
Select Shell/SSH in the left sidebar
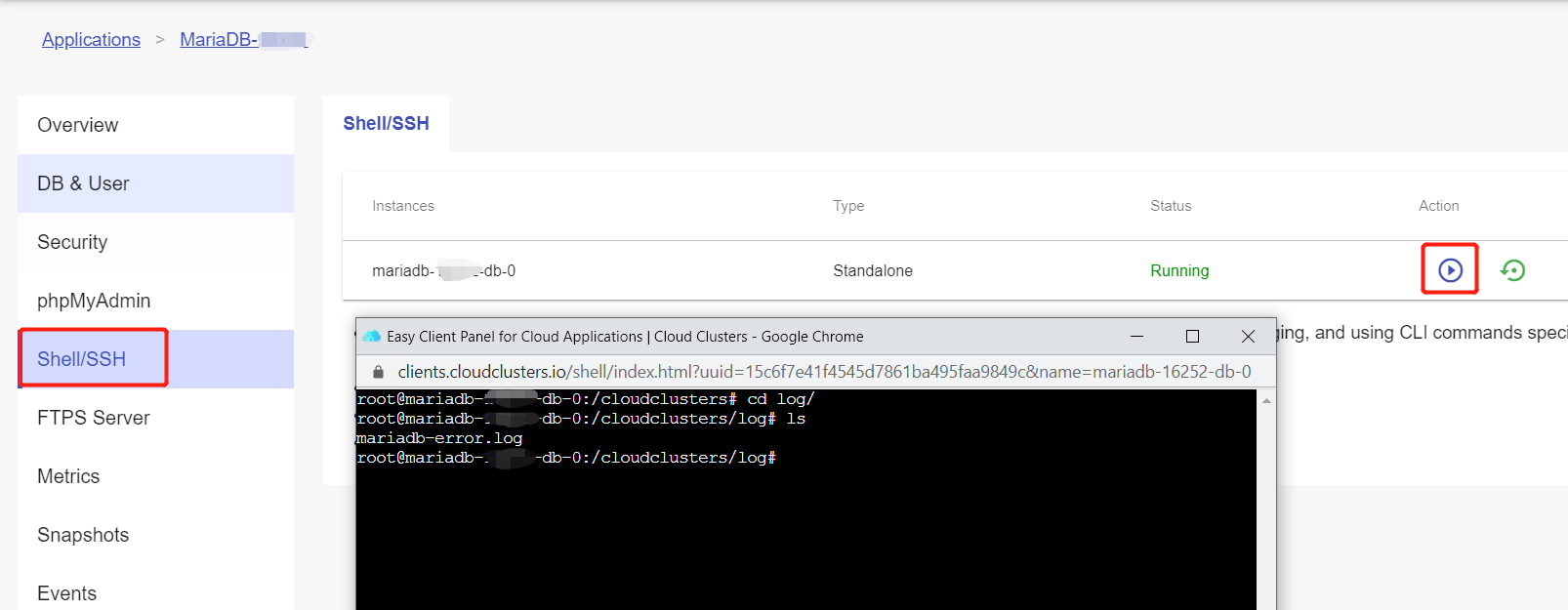[82, 359]
